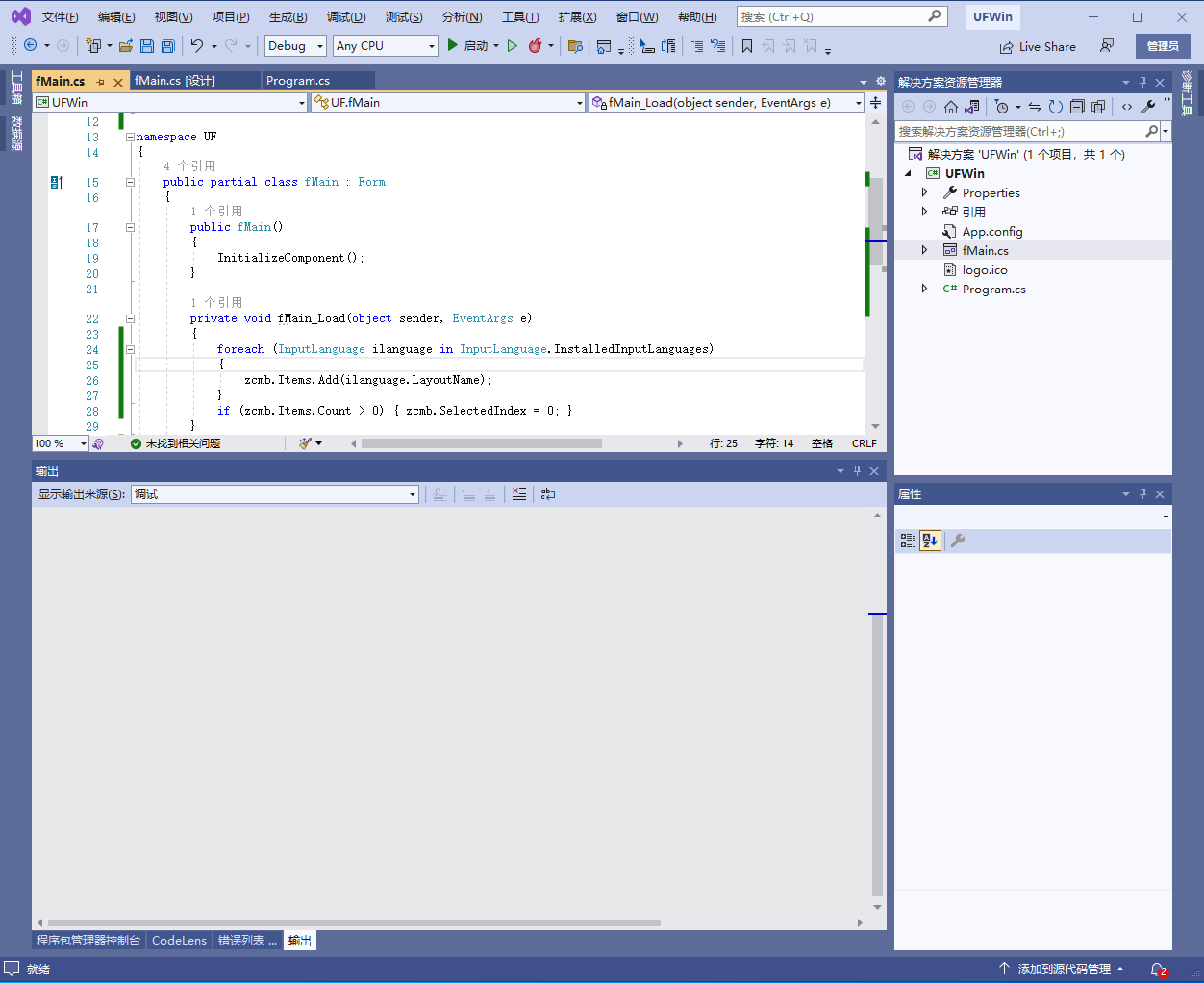Viewport: 1204px width, 983px height.
Task: Click the Properties wrench in Solution Explorer toolbar
Action: [x=1148, y=107]
